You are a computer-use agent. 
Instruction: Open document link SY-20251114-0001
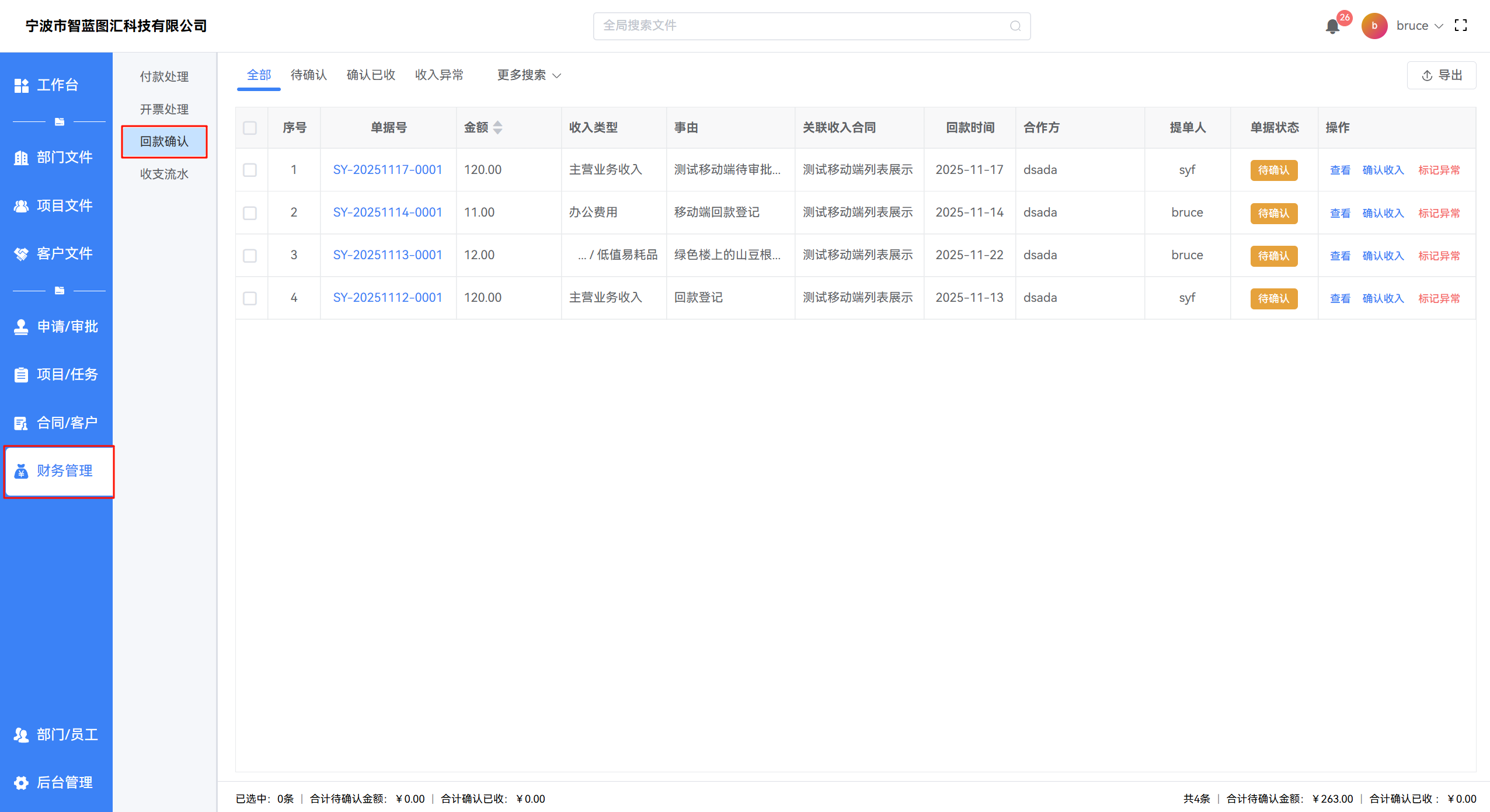click(x=387, y=212)
